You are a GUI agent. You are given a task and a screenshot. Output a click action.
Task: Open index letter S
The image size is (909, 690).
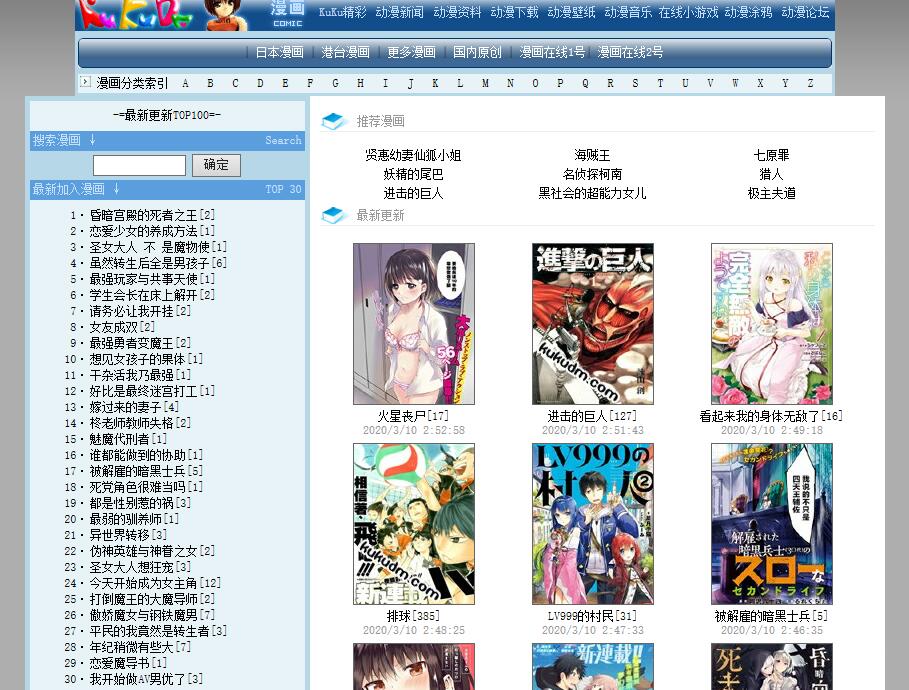point(635,83)
